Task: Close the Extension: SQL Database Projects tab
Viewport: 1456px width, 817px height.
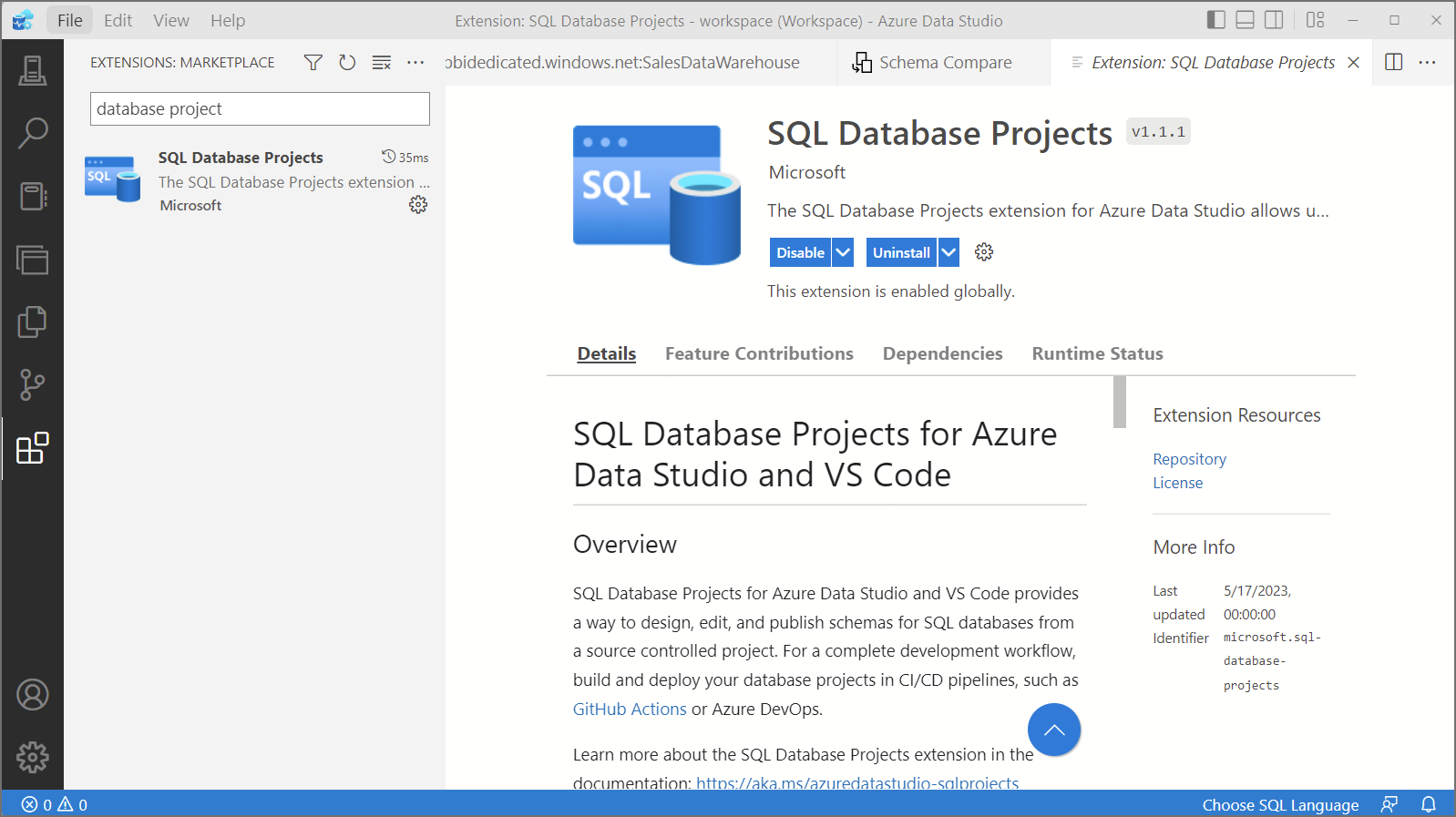Action: pos(1354,62)
